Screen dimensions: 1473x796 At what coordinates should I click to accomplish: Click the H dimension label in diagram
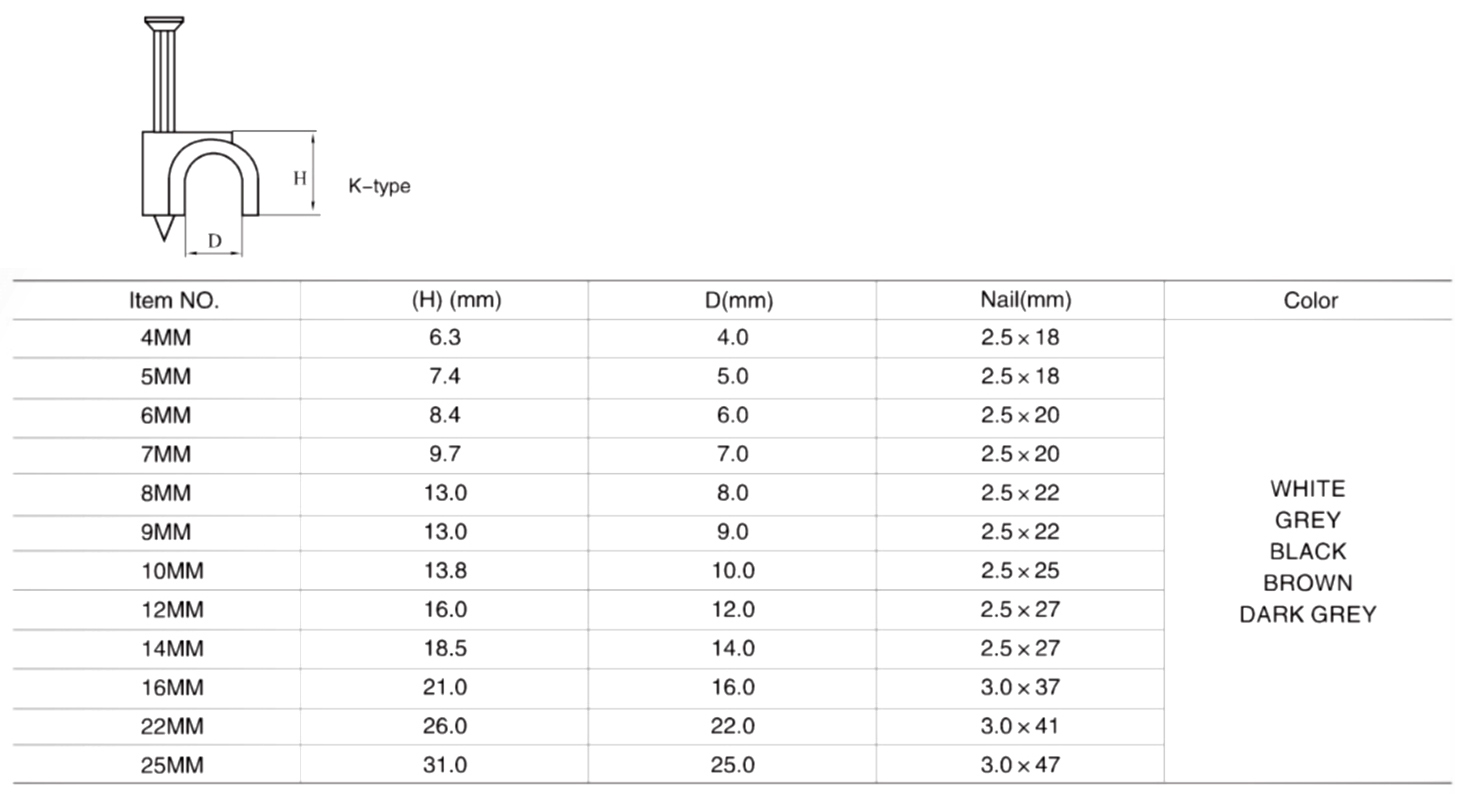coord(299,179)
